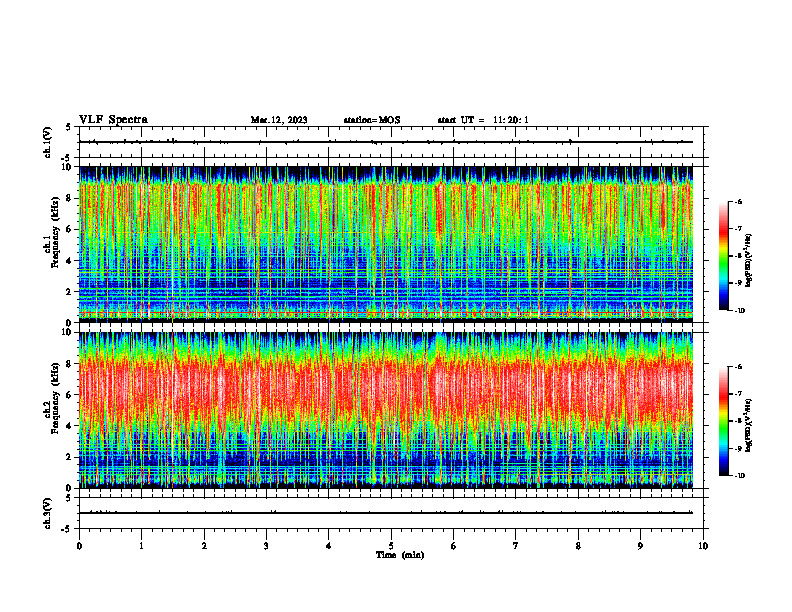The image size is (792, 612).
Task: Click the ch.1 spectrogram color scale bar
Action: click(723, 256)
